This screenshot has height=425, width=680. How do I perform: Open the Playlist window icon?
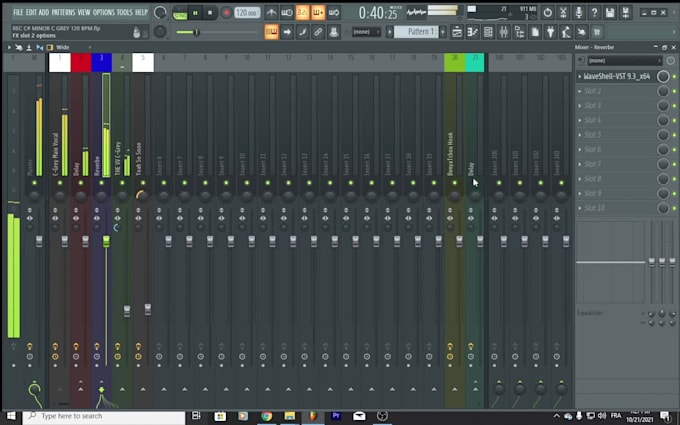[x=457, y=32]
